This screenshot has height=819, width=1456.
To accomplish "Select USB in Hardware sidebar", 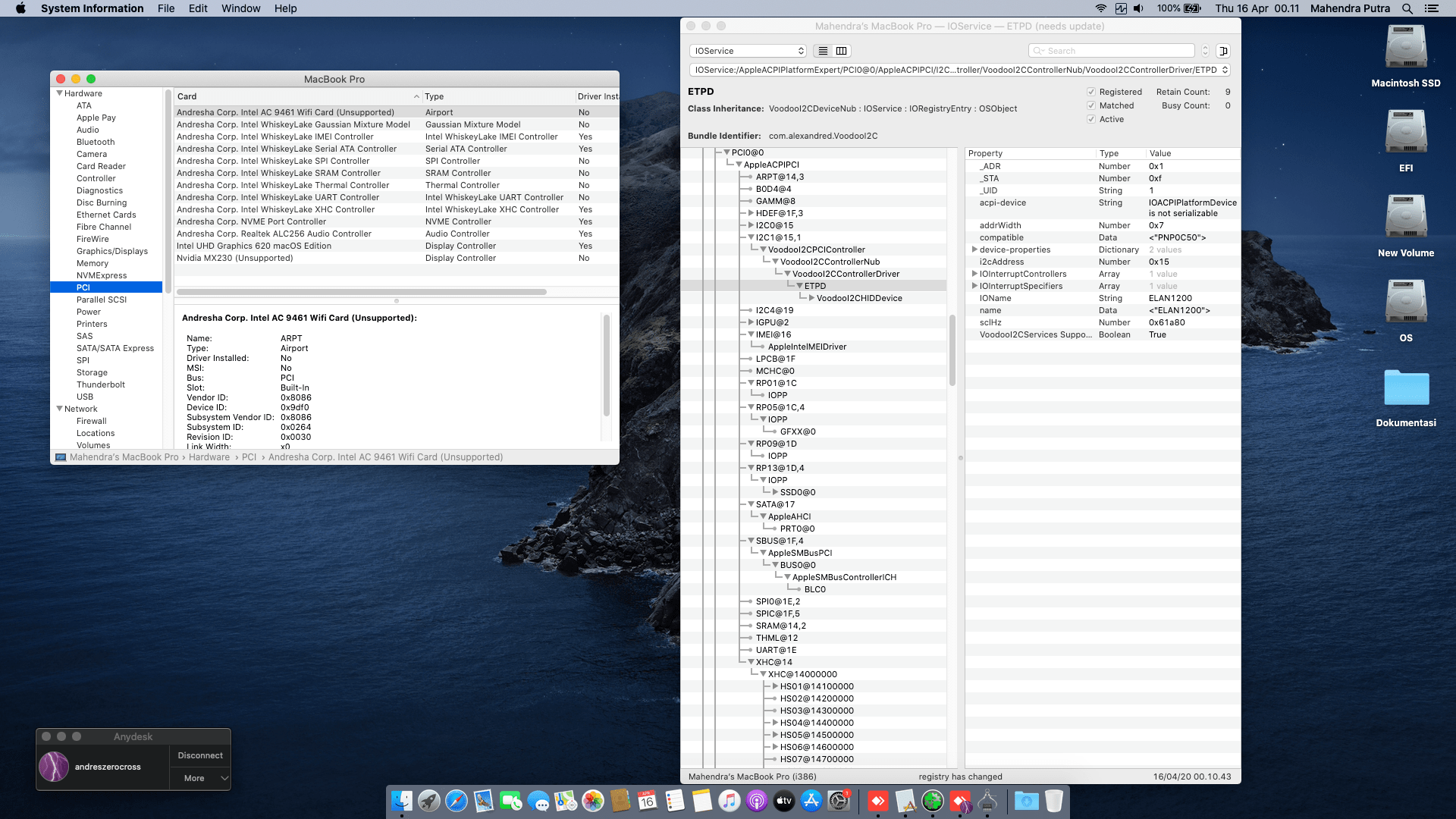I will coord(85,397).
